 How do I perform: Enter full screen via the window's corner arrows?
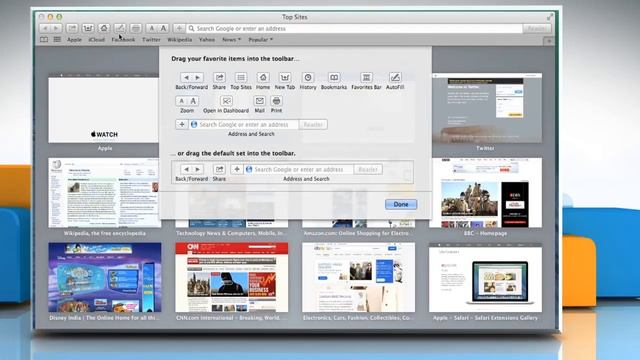point(550,17)
